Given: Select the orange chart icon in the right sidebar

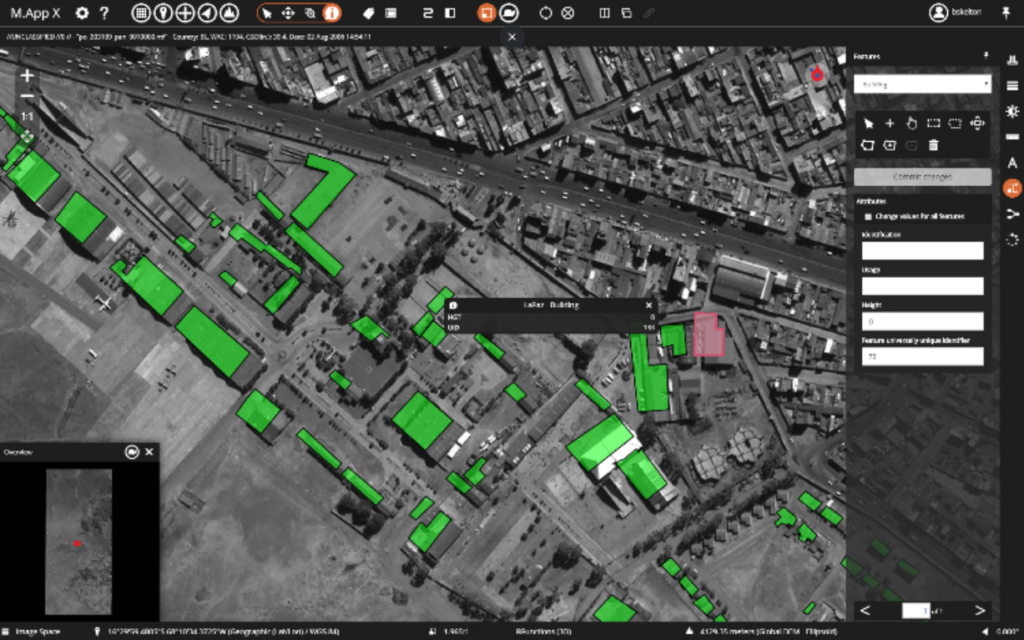Looking at the screenshot, I should tap(1011, 189).
